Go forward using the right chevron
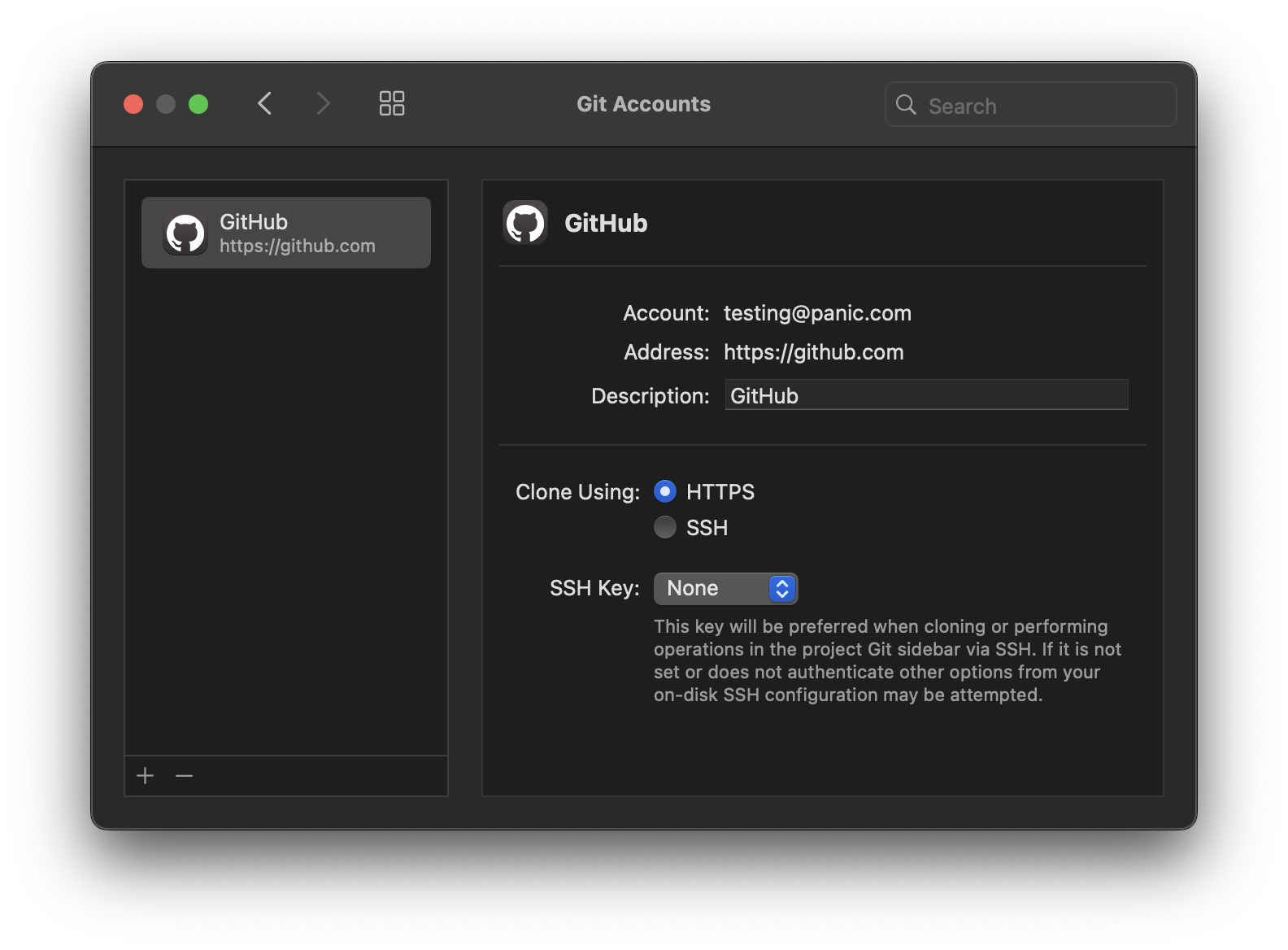Screen dimensions: 1288x950 tap(323, 103)
